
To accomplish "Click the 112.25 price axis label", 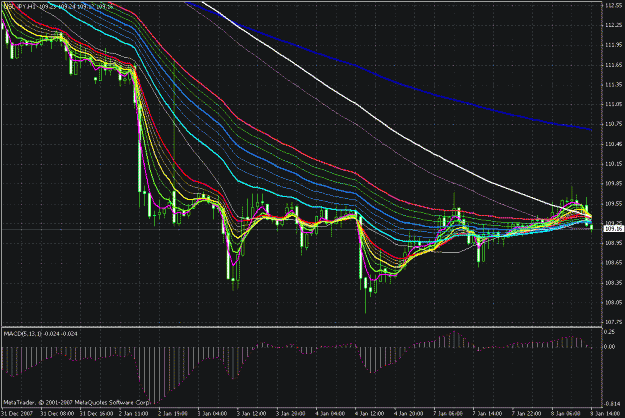I will click(x=614, y=26).
